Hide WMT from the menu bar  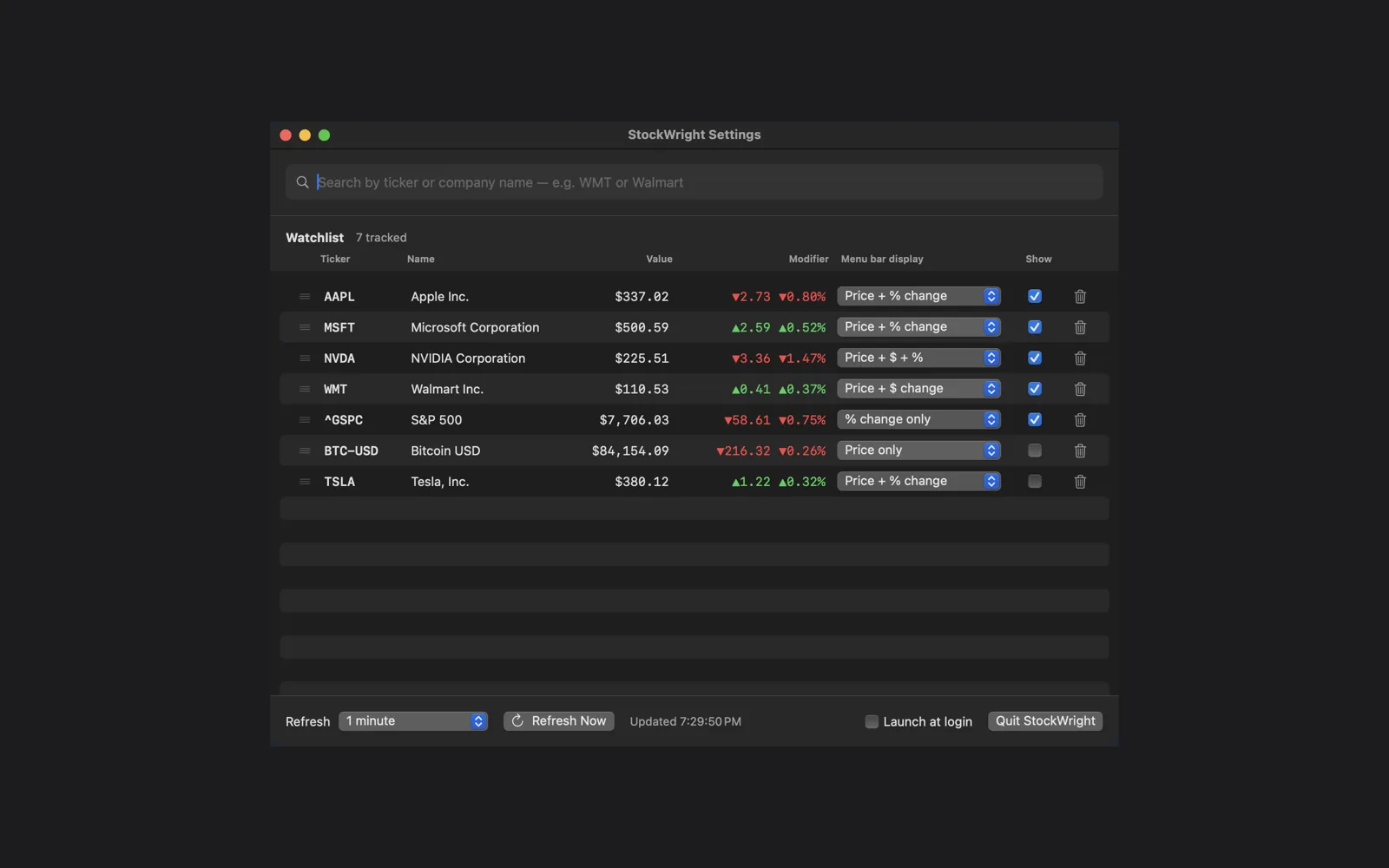[1035, 389]
